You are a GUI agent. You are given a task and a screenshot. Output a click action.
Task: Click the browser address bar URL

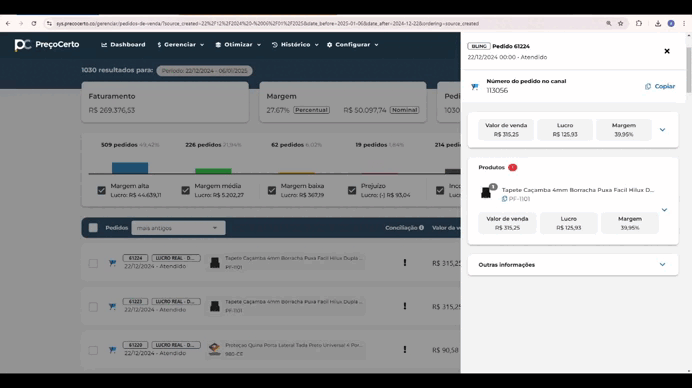tap(267, 23)
